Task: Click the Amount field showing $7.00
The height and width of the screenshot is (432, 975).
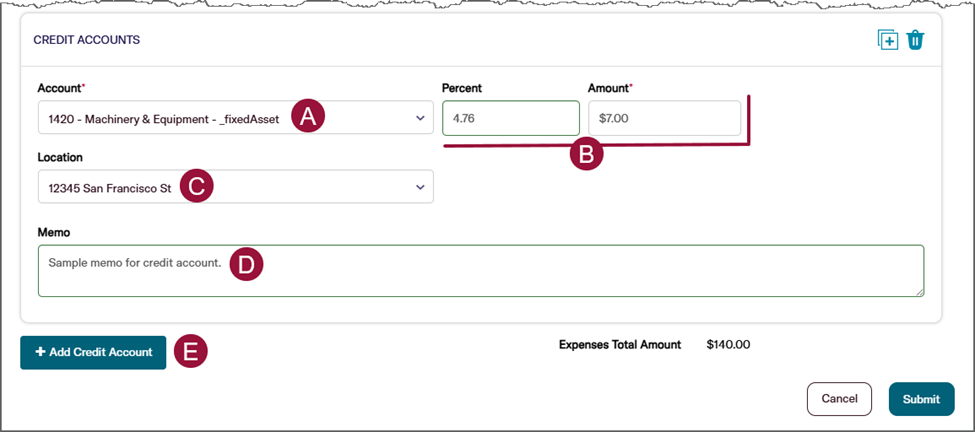Action: [664, 118]
